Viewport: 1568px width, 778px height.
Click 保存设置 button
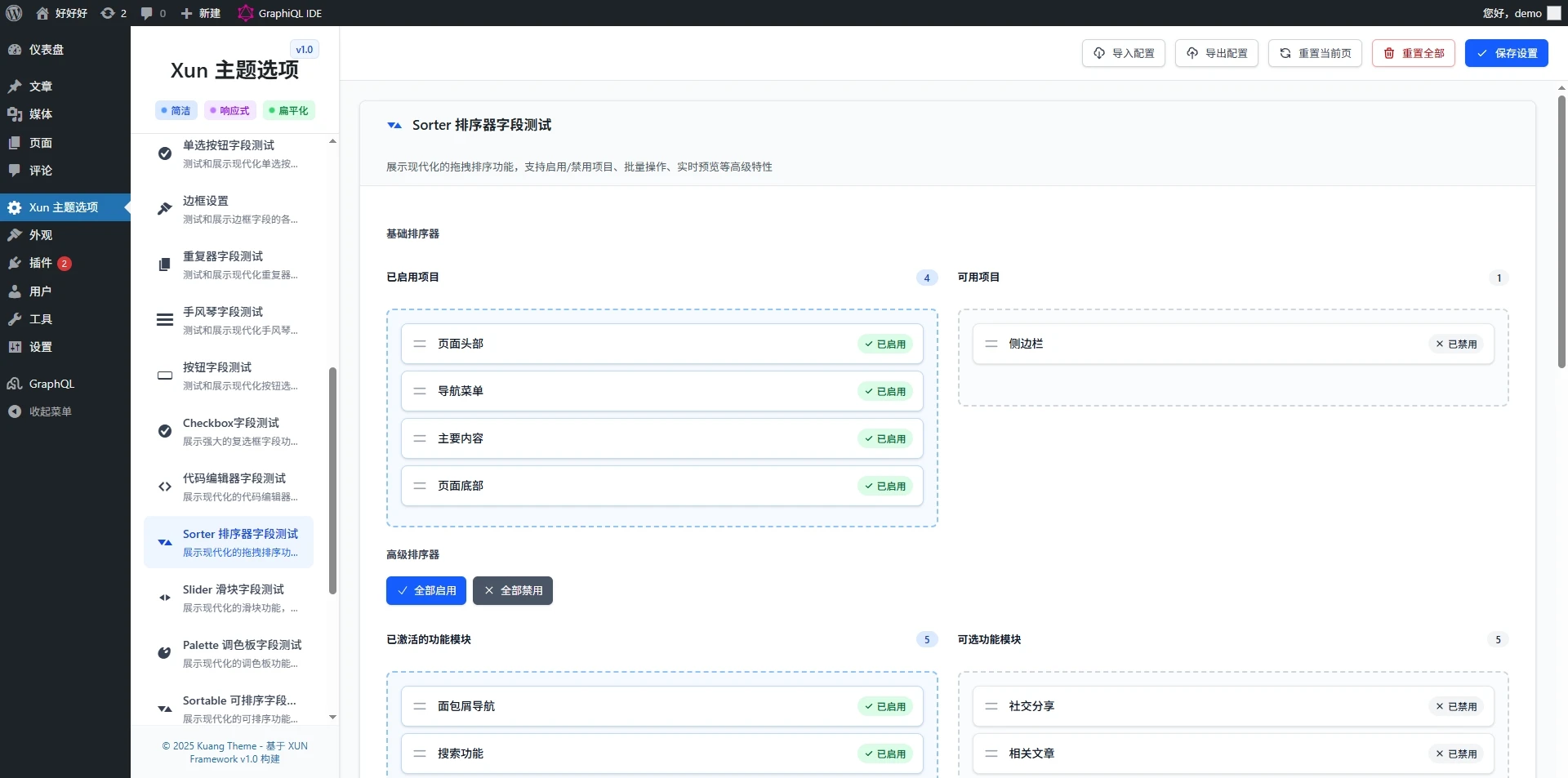click(x=1507, y=53)
